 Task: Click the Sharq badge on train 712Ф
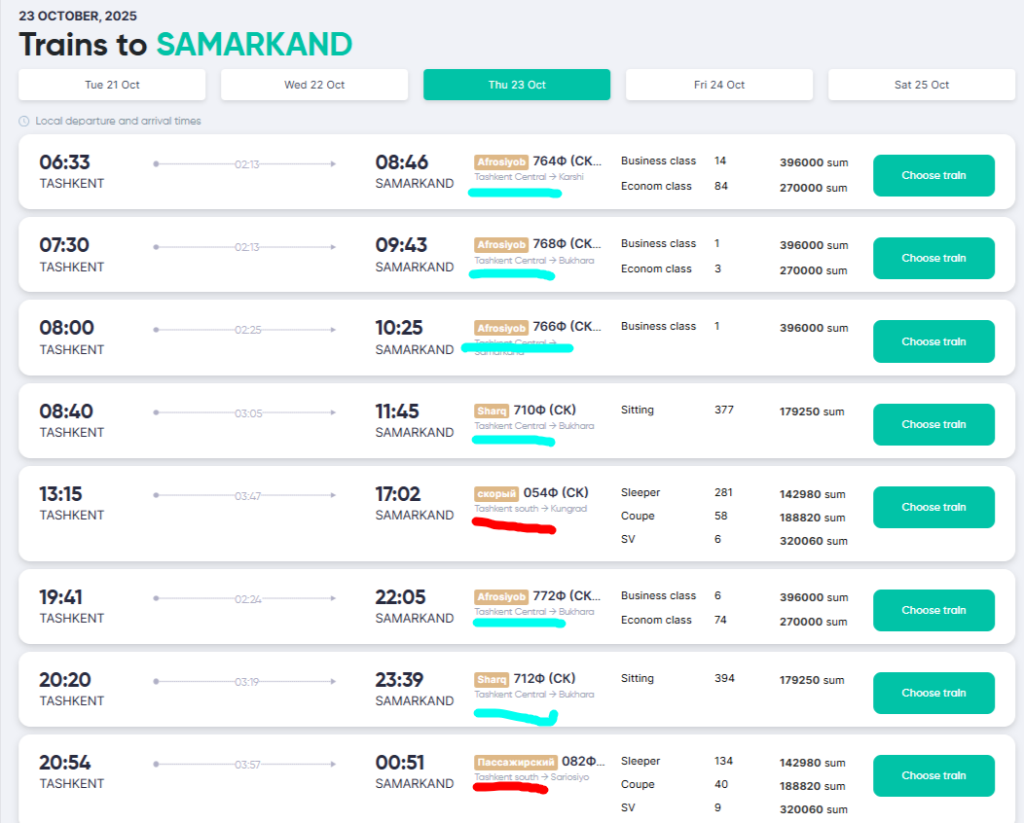pos(491,679)
